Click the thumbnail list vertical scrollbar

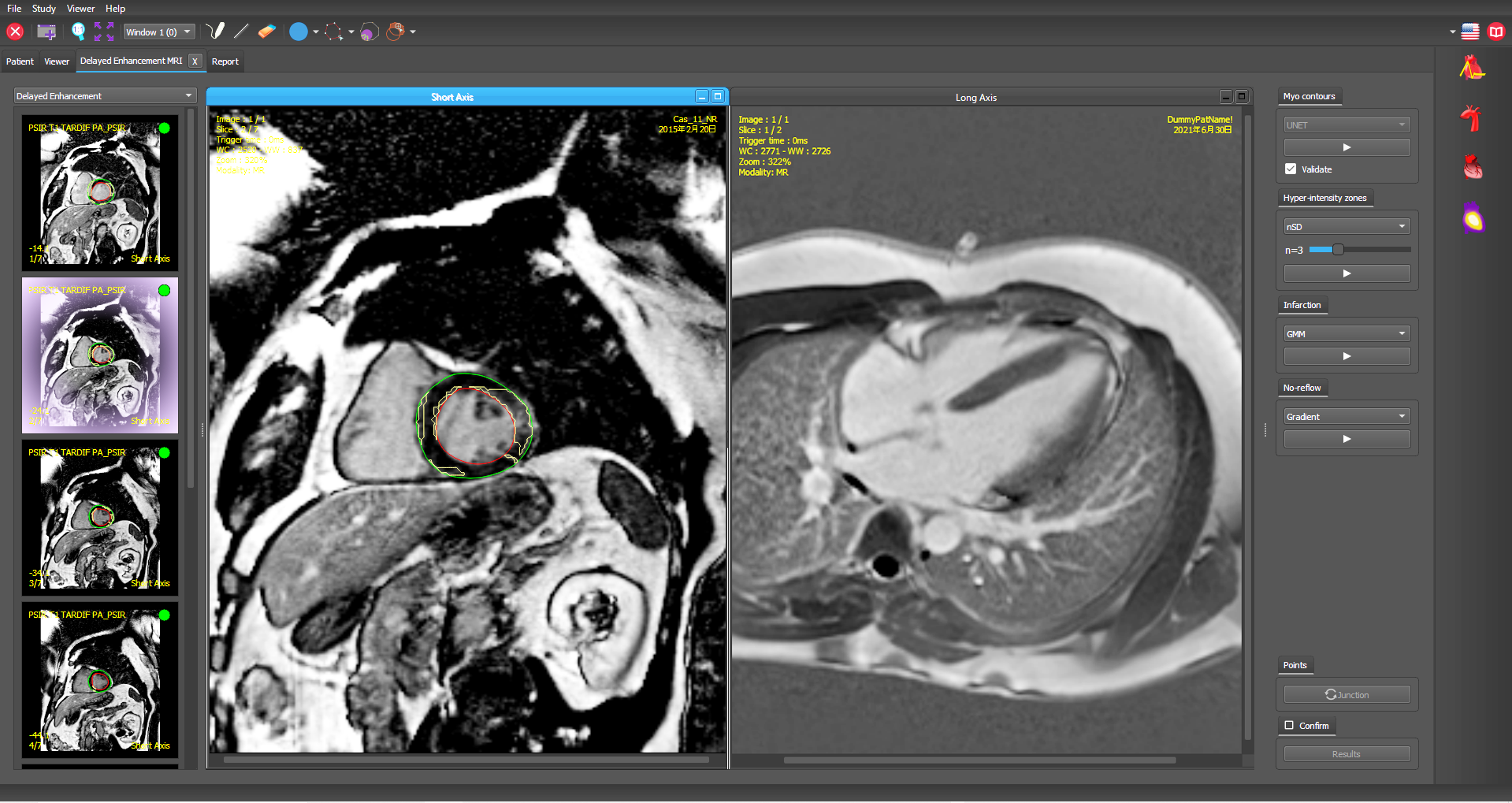pyautogui.click(x=191, y=299)
